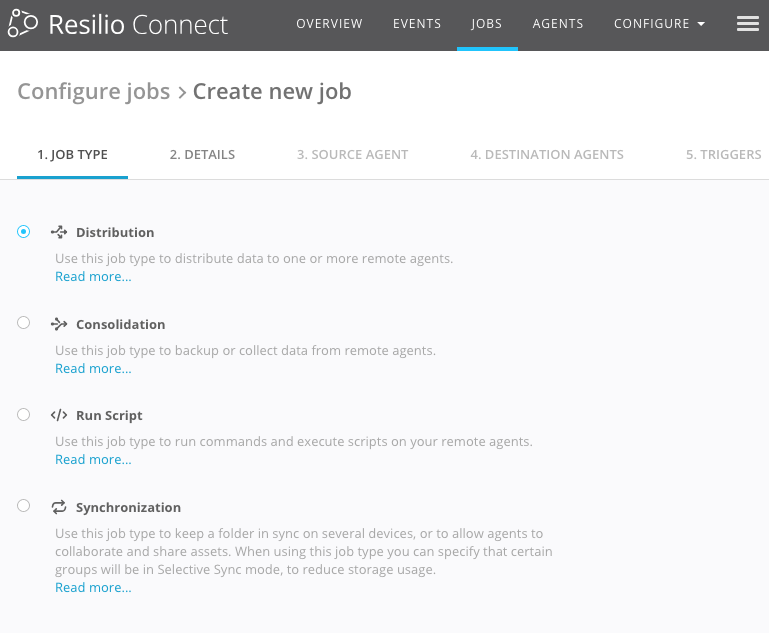
Task: Click the Resilio Connect logo icon
Action: click(23, 24)
